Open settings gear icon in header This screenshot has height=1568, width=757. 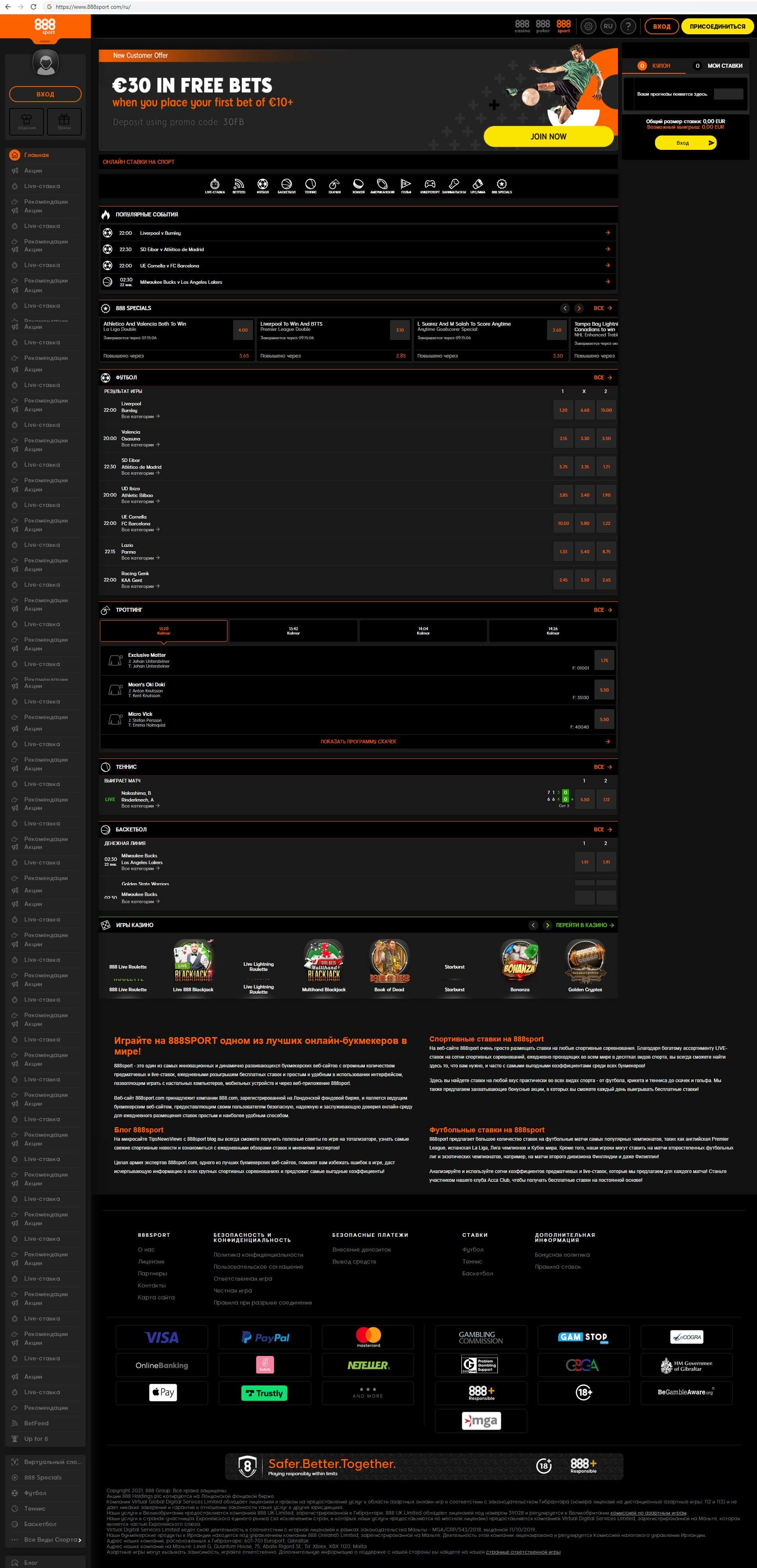click(588, 26)
